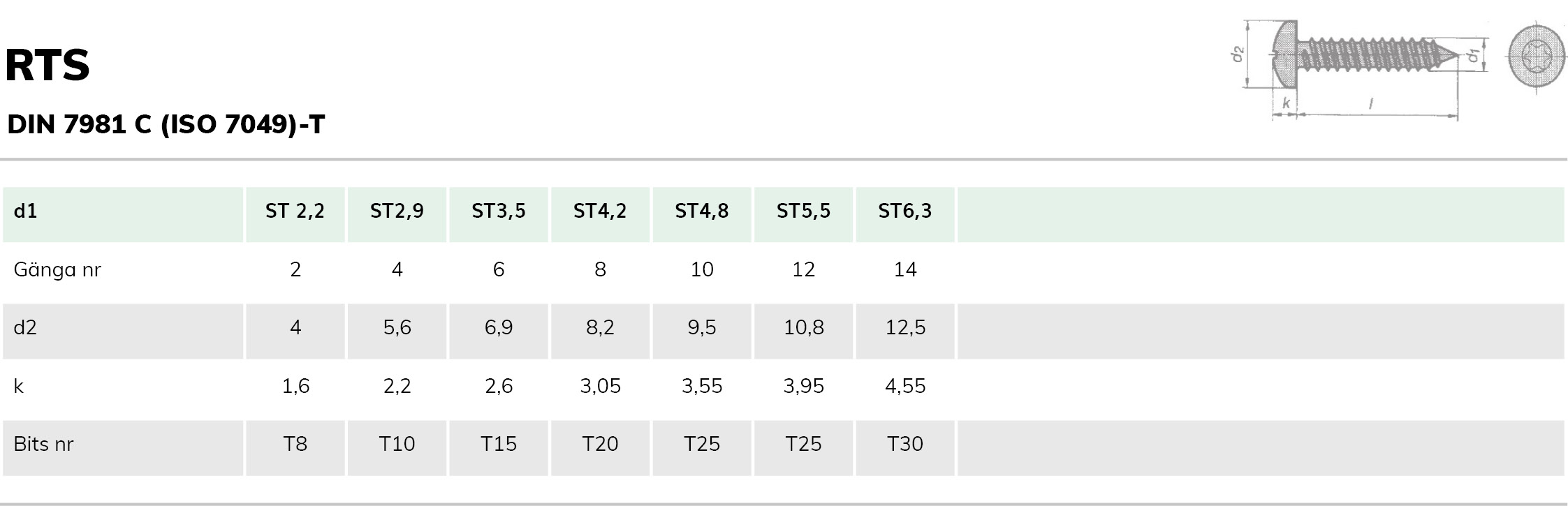Select the ST 2,2 column header
Viewport: 1568px width, 506px height.
pyautogui.click(x=295, y=211)
